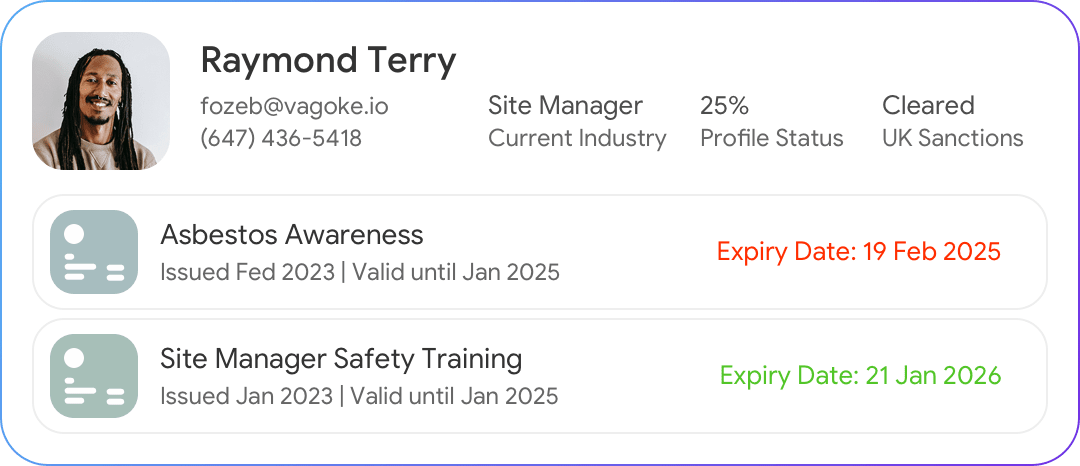Open the Asbestos Awareness certificate title
The width and height of the screenshot is (1080, 466).
click(x=292, y=235)
